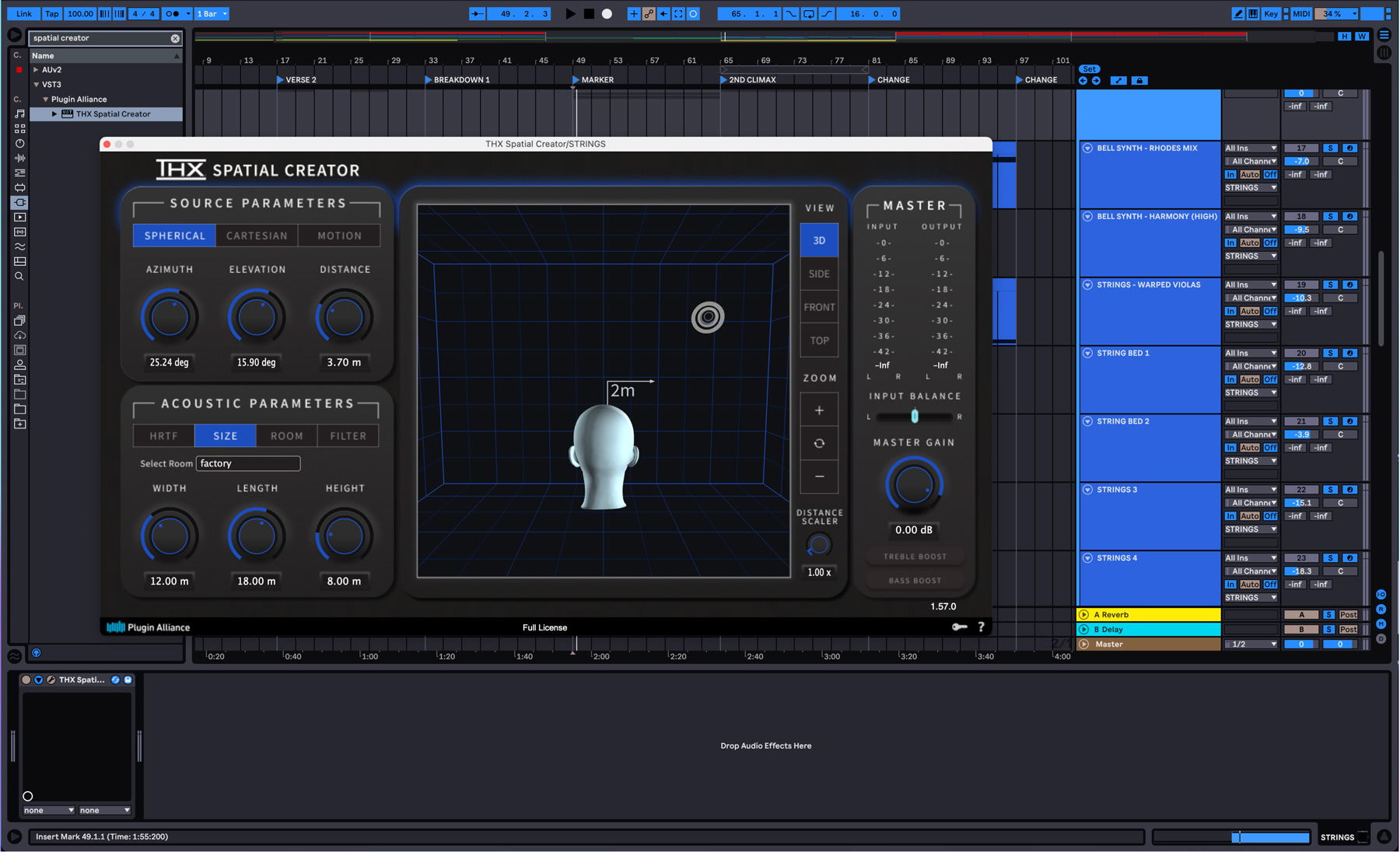Select the Room acoustic tab
1400x852 pixels.
pyautogui.click(x=286, y=436)
